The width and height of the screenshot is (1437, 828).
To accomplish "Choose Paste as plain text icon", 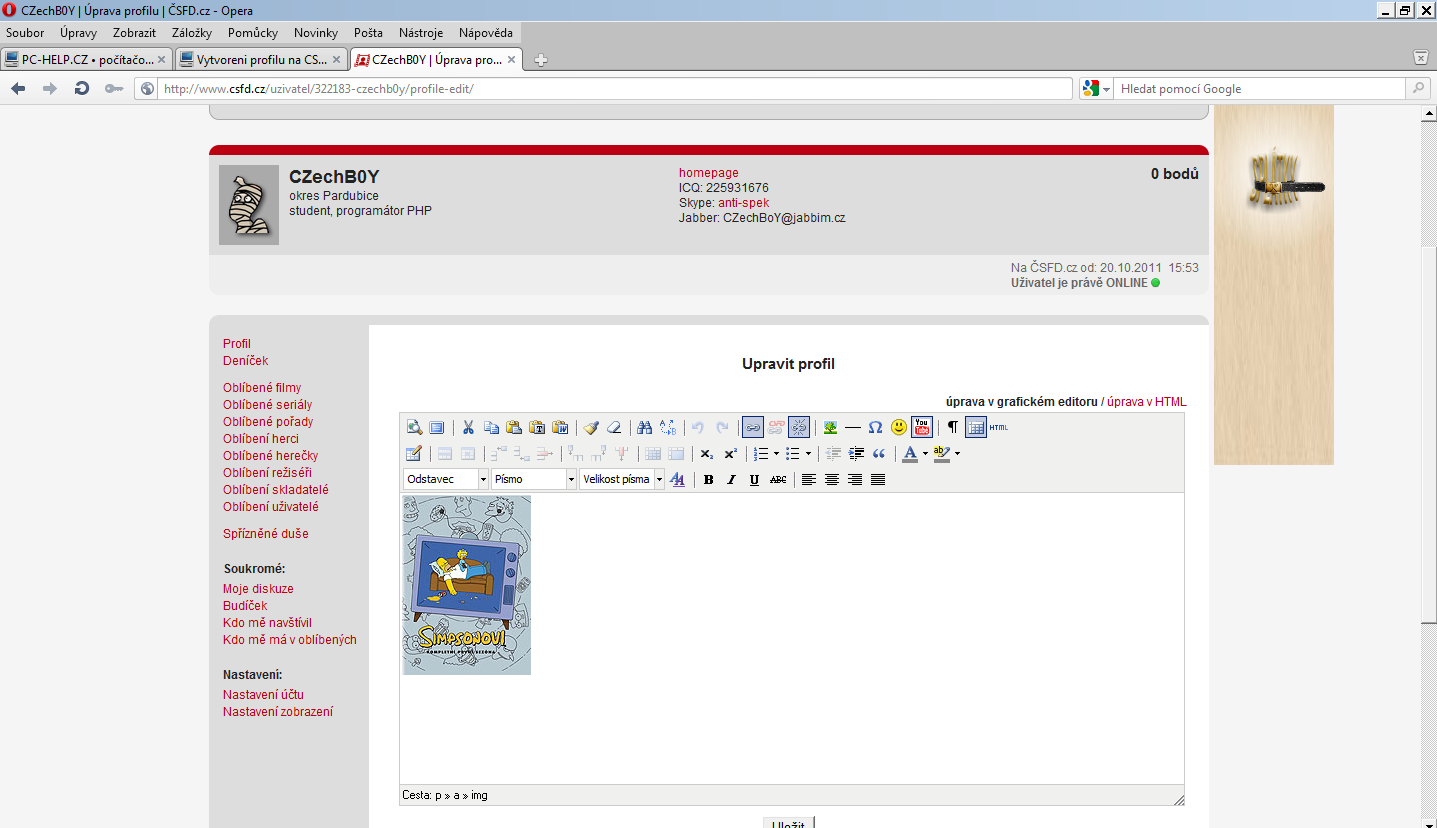I will (537, 427).
